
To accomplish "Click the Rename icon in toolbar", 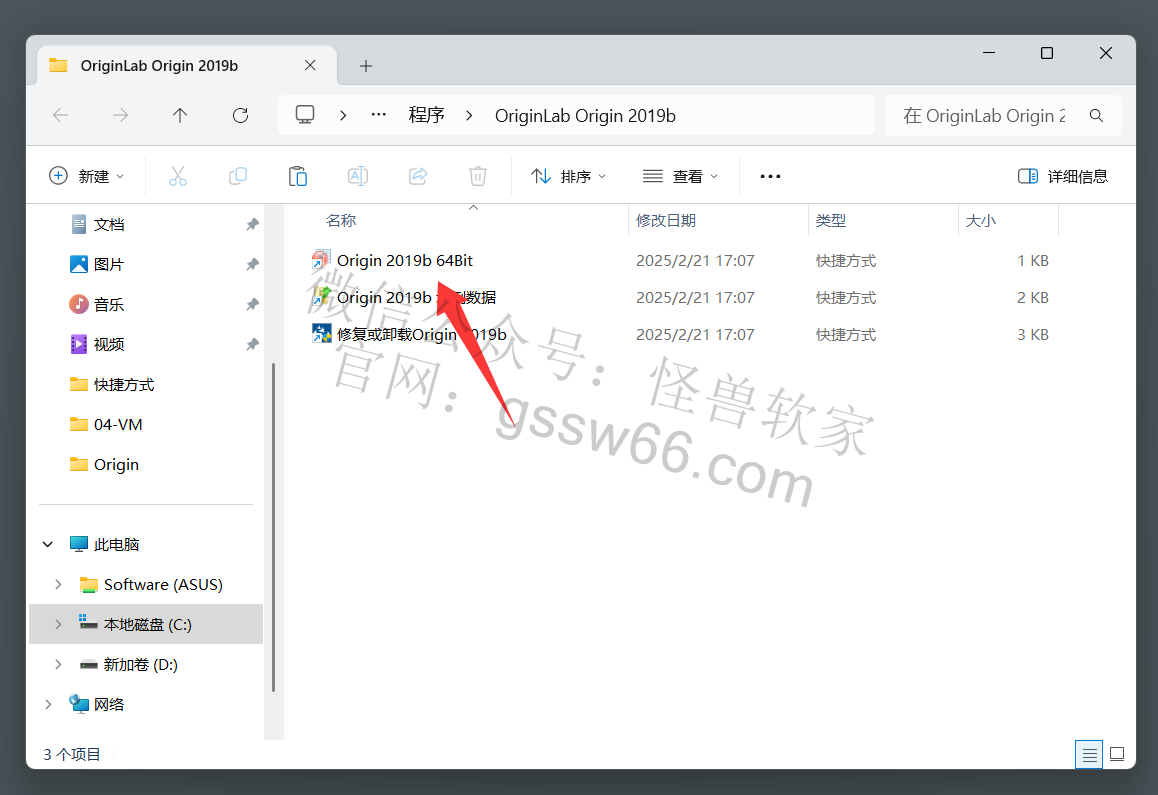I will tap(357, 177).
